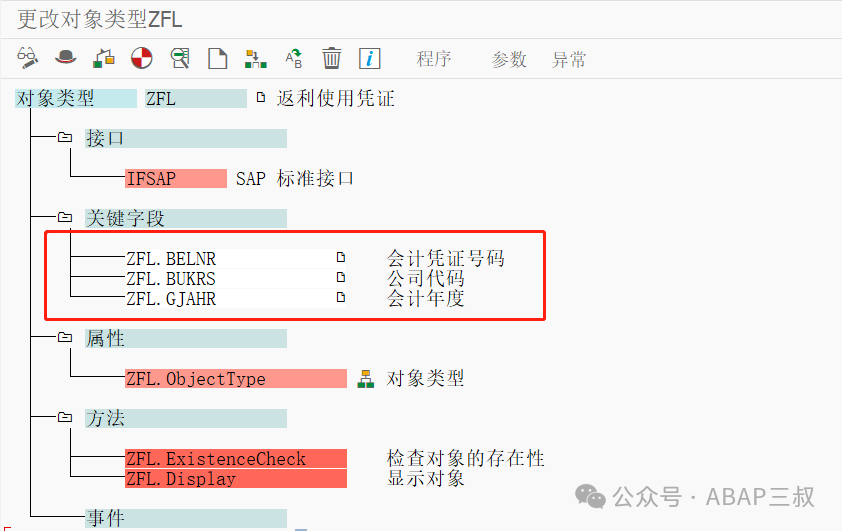Open the 异常 exceptions button
The width and height of the screenshot is (842, 531).
569,59
